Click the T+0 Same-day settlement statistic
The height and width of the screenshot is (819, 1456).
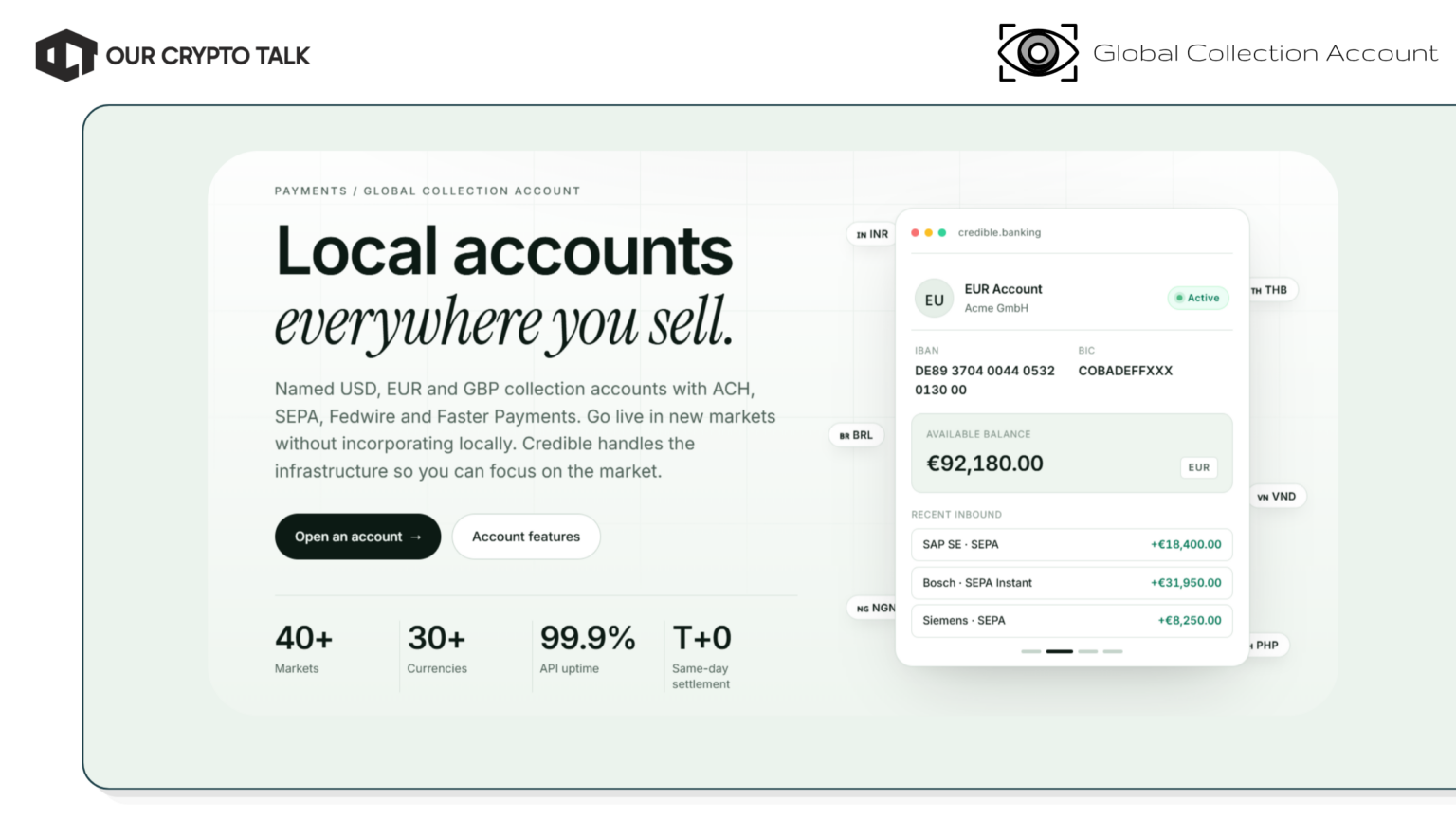[701, 656]
